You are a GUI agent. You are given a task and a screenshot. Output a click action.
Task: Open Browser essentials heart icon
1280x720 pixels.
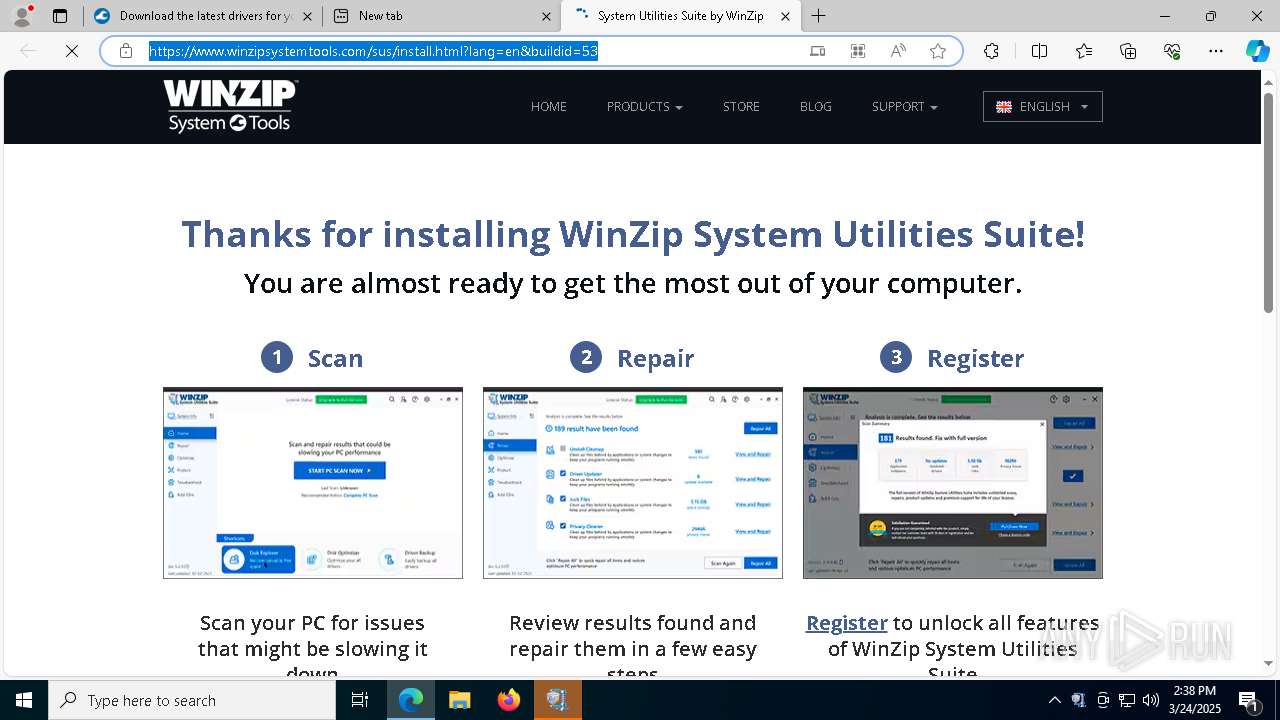(x=1172, y=51)
